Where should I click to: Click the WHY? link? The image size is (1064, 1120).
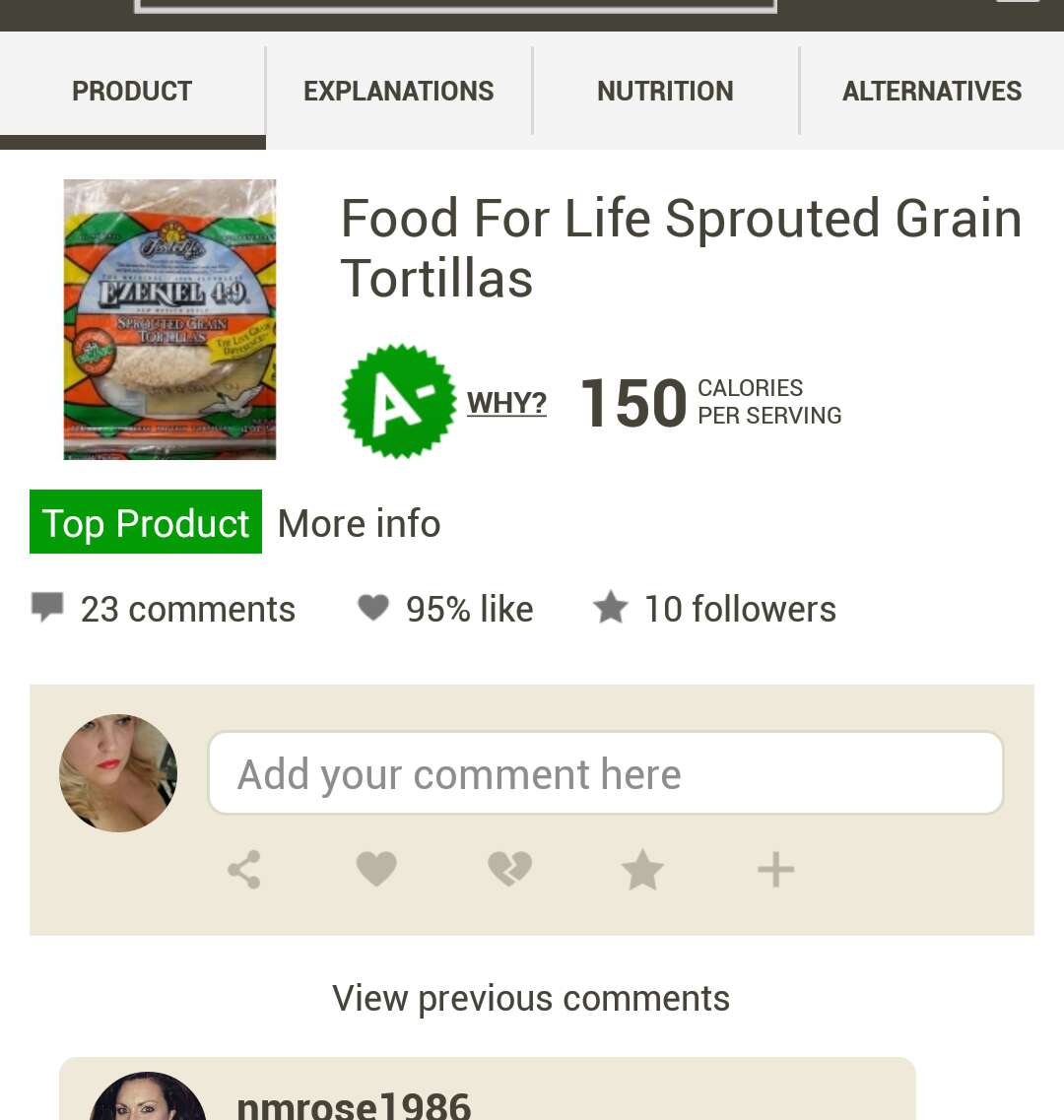coord(506,403)
